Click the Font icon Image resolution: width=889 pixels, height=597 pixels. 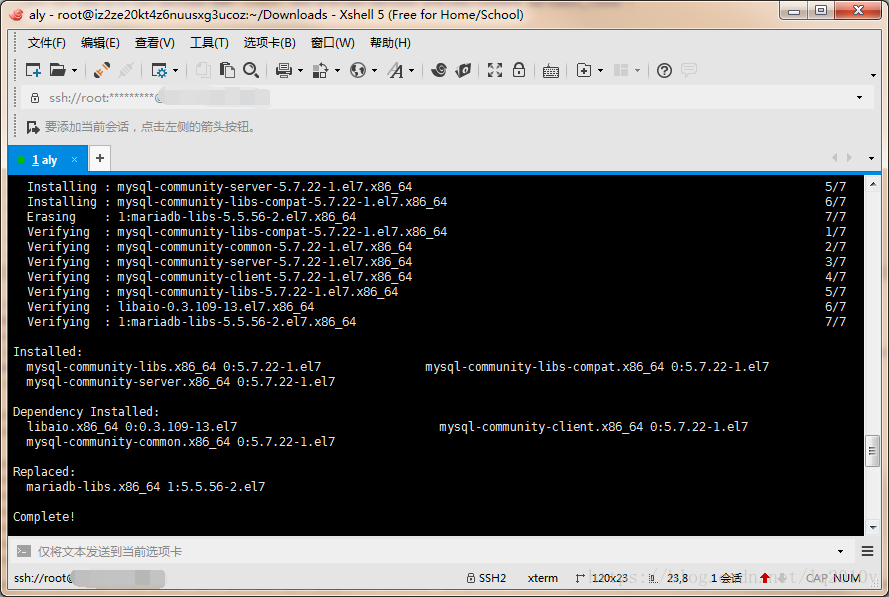tap(395, 70)
